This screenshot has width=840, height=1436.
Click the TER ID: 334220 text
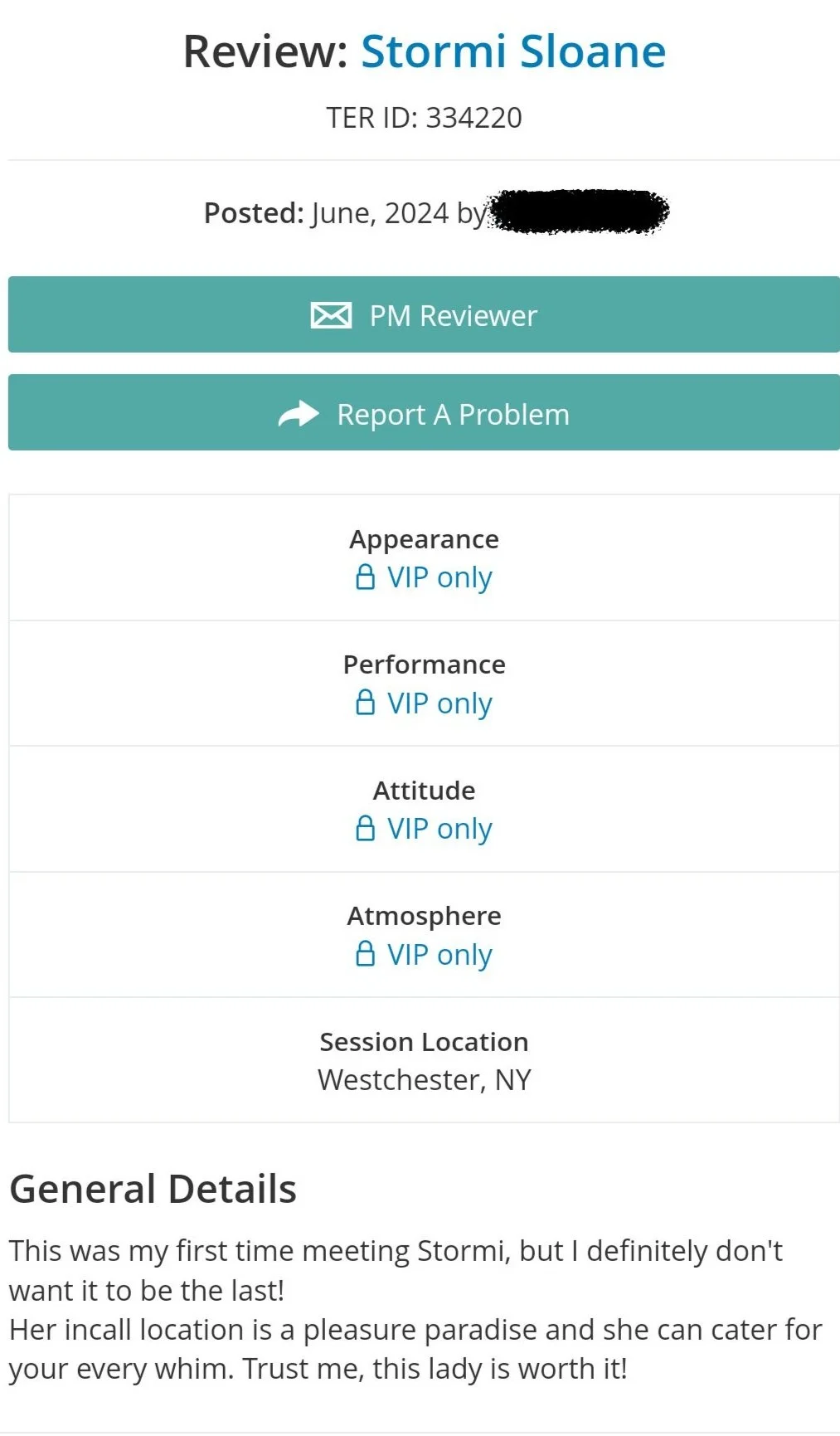(424, 118)
